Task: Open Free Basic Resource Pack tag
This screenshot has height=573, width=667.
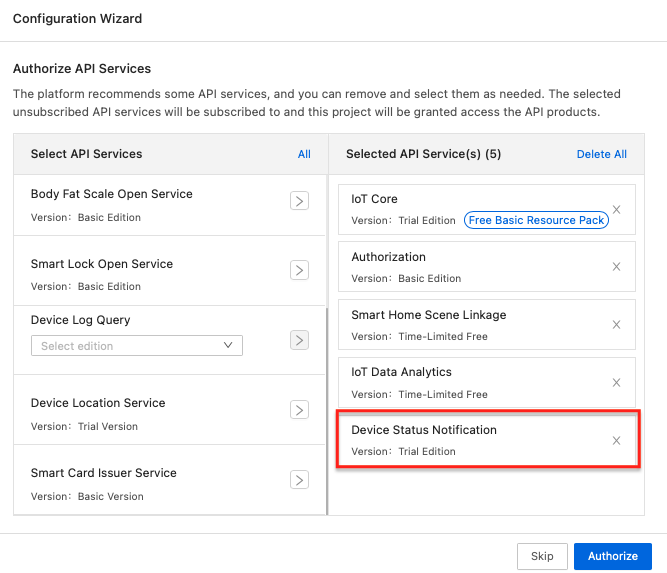Action: [536, 220]
